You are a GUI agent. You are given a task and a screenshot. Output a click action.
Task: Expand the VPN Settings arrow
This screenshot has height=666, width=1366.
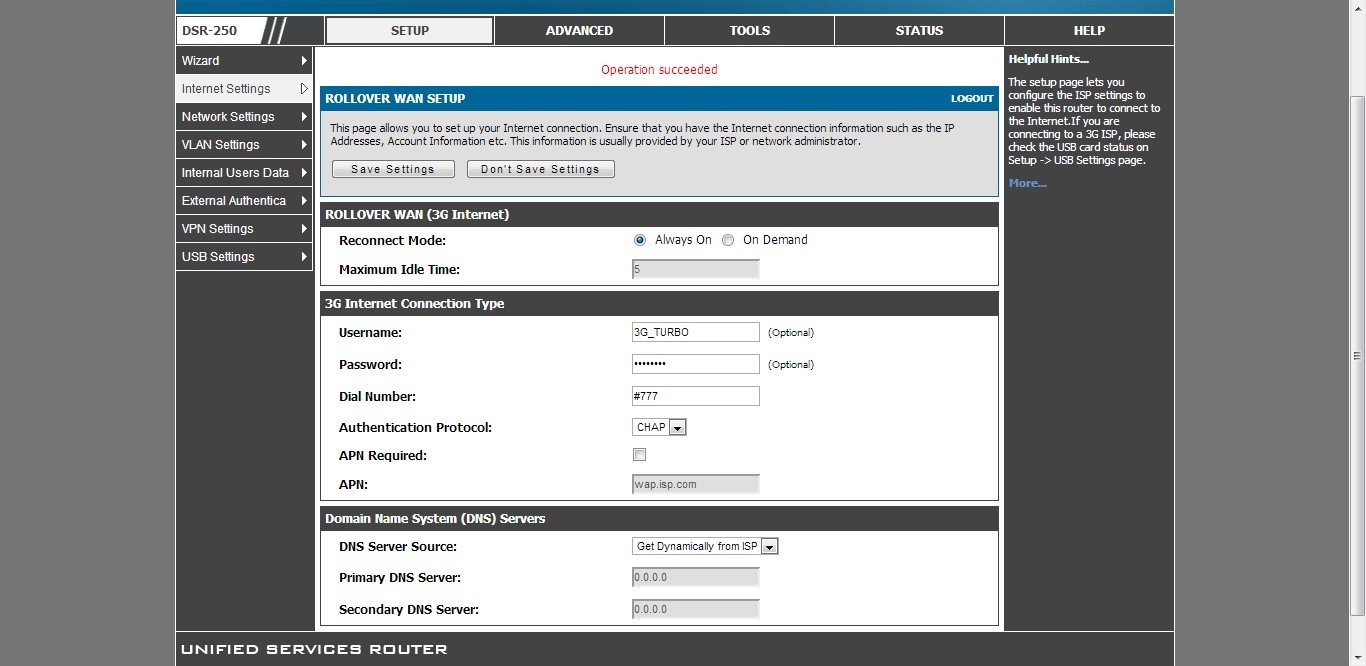[x=304, y=229]
